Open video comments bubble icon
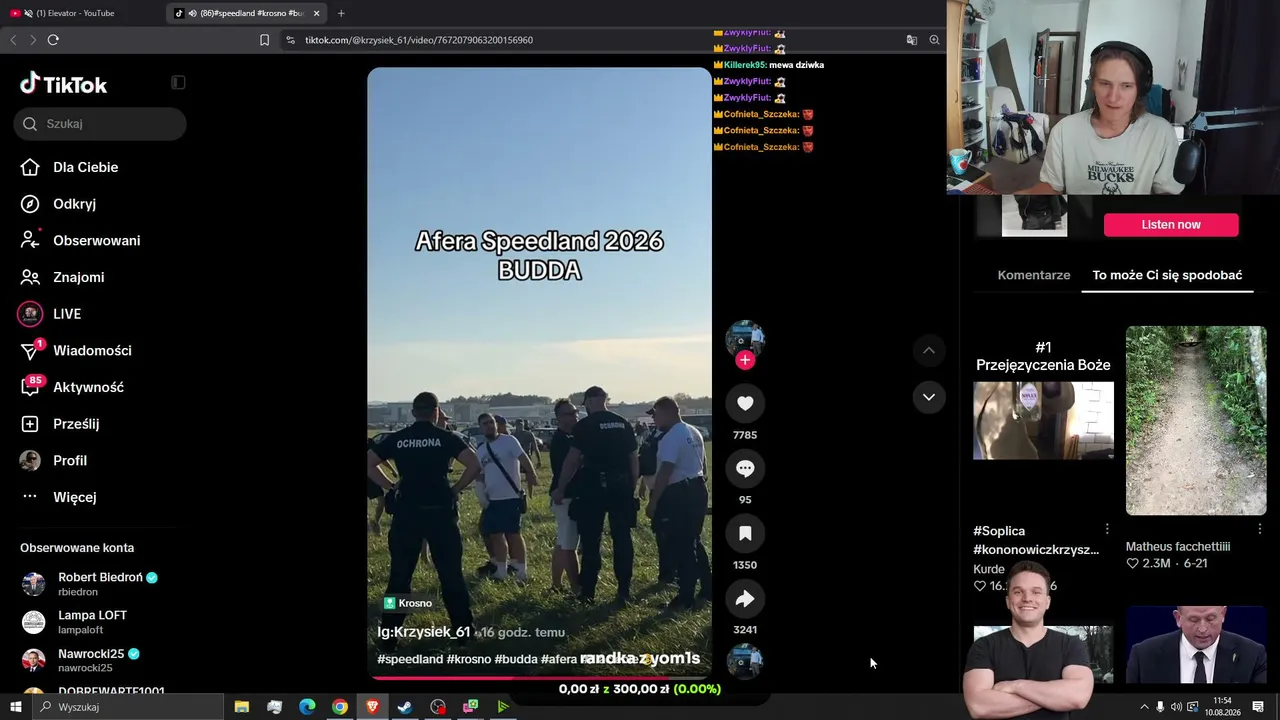The image size is (1280, 720). [x=745, y=468]
